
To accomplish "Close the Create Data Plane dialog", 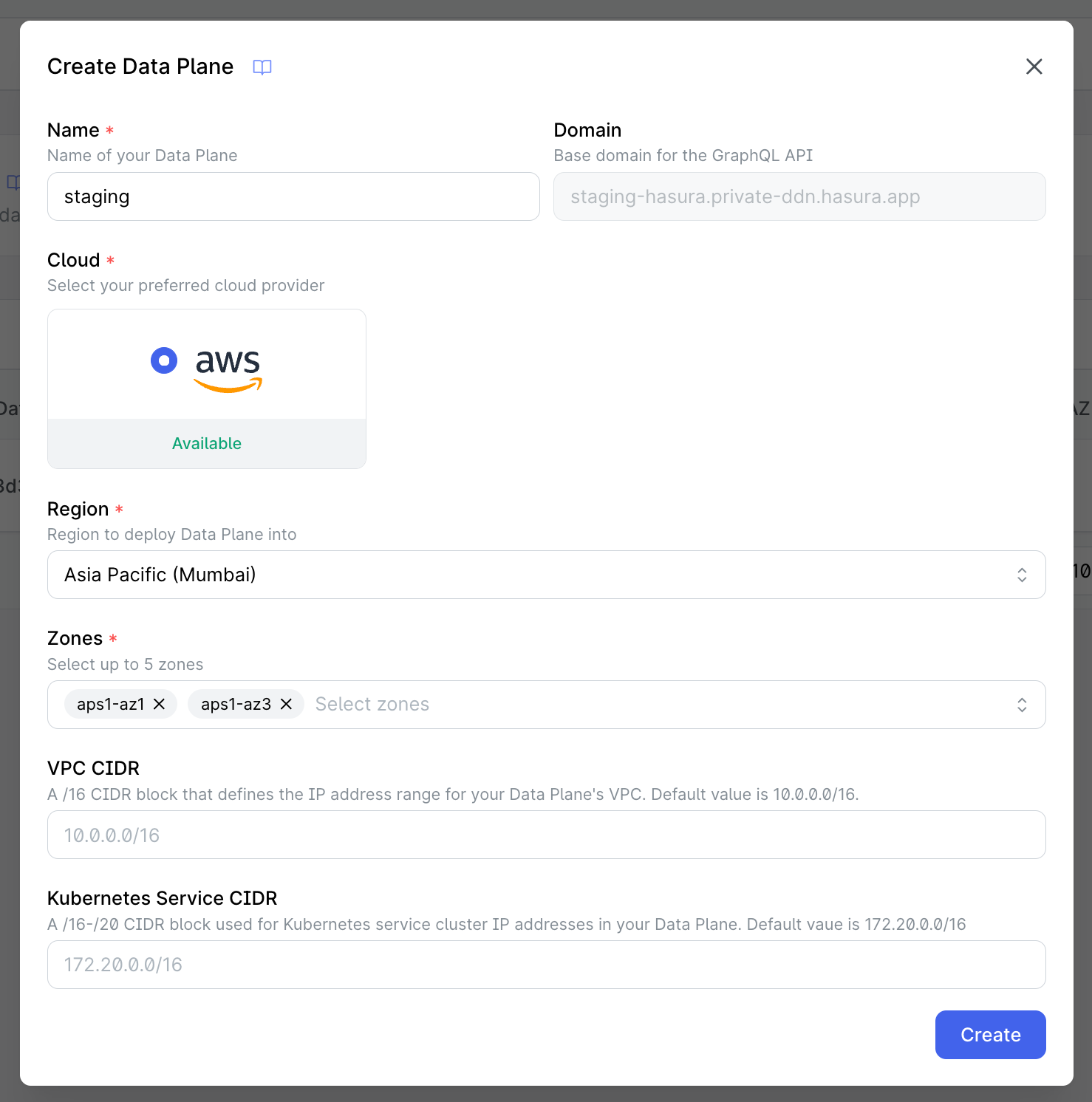I will pos(1034,66).
